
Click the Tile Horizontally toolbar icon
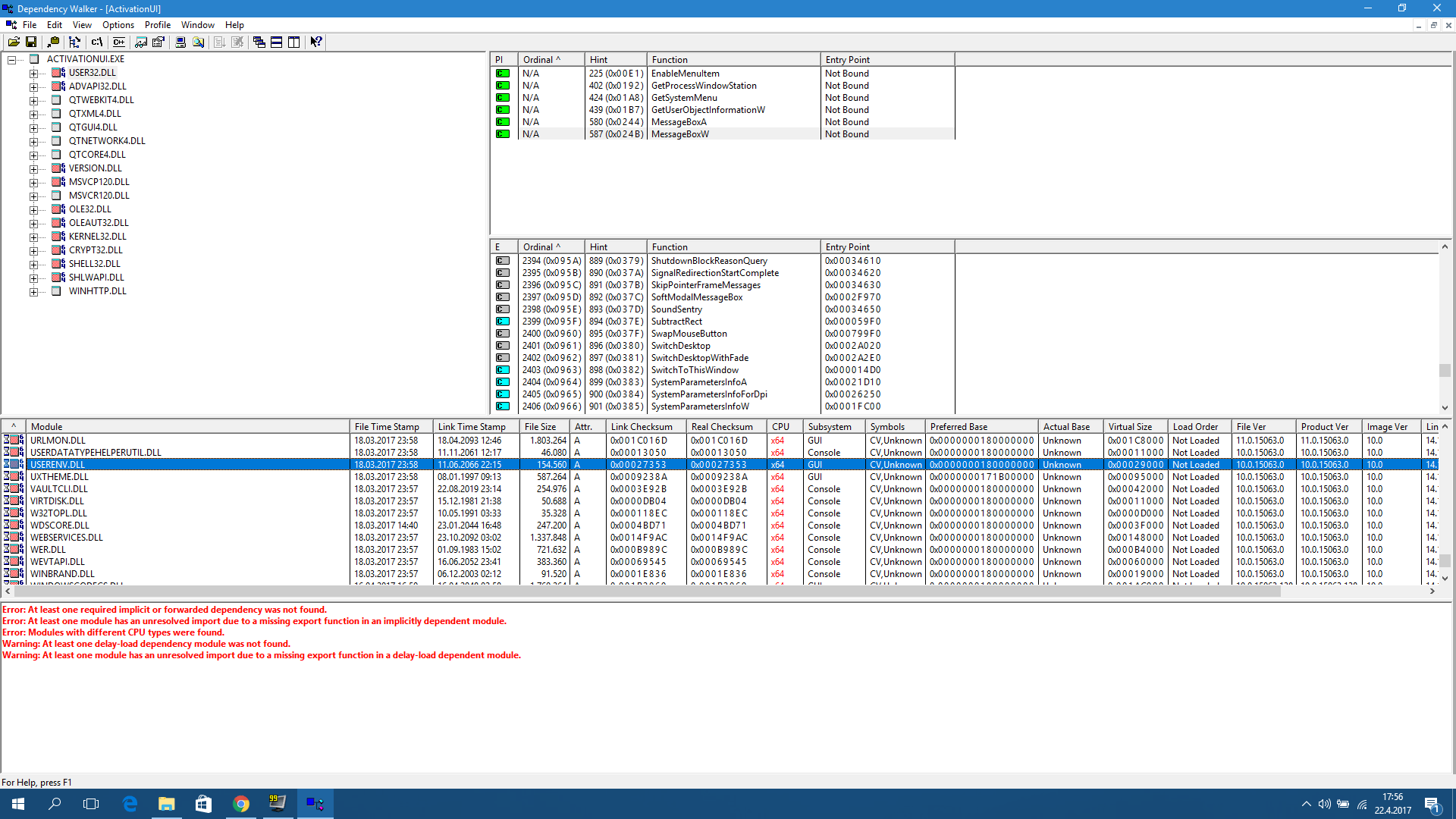pos(277,42)
